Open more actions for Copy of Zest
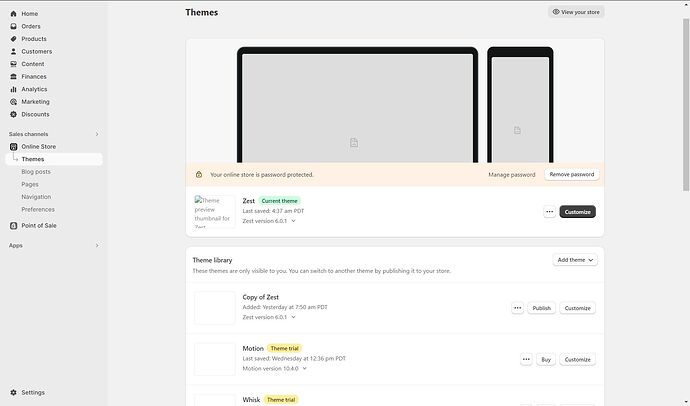This screenshot has width=690, height=406. coord(518,308)
